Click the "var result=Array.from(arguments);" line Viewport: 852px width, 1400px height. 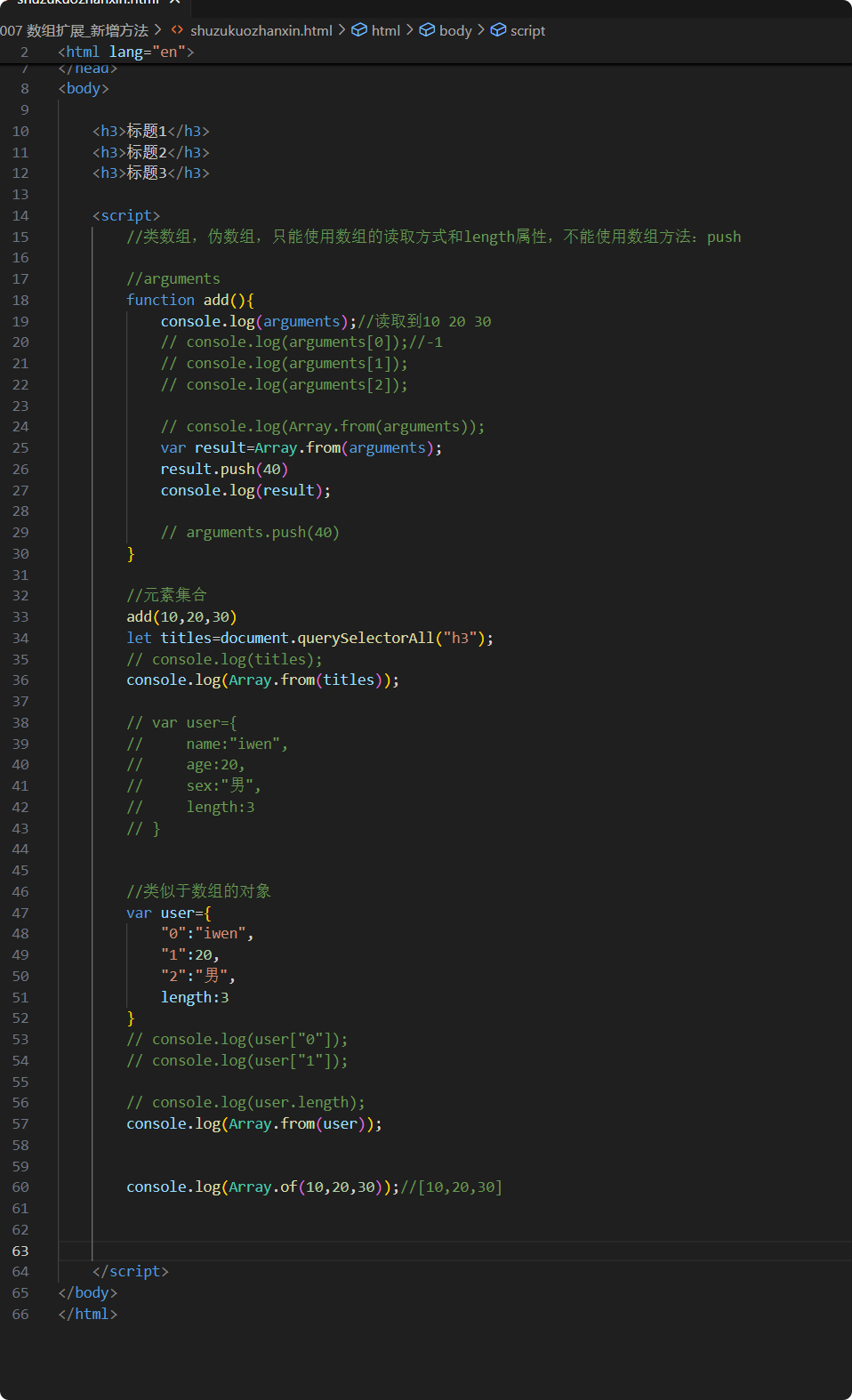click(301, 448)
